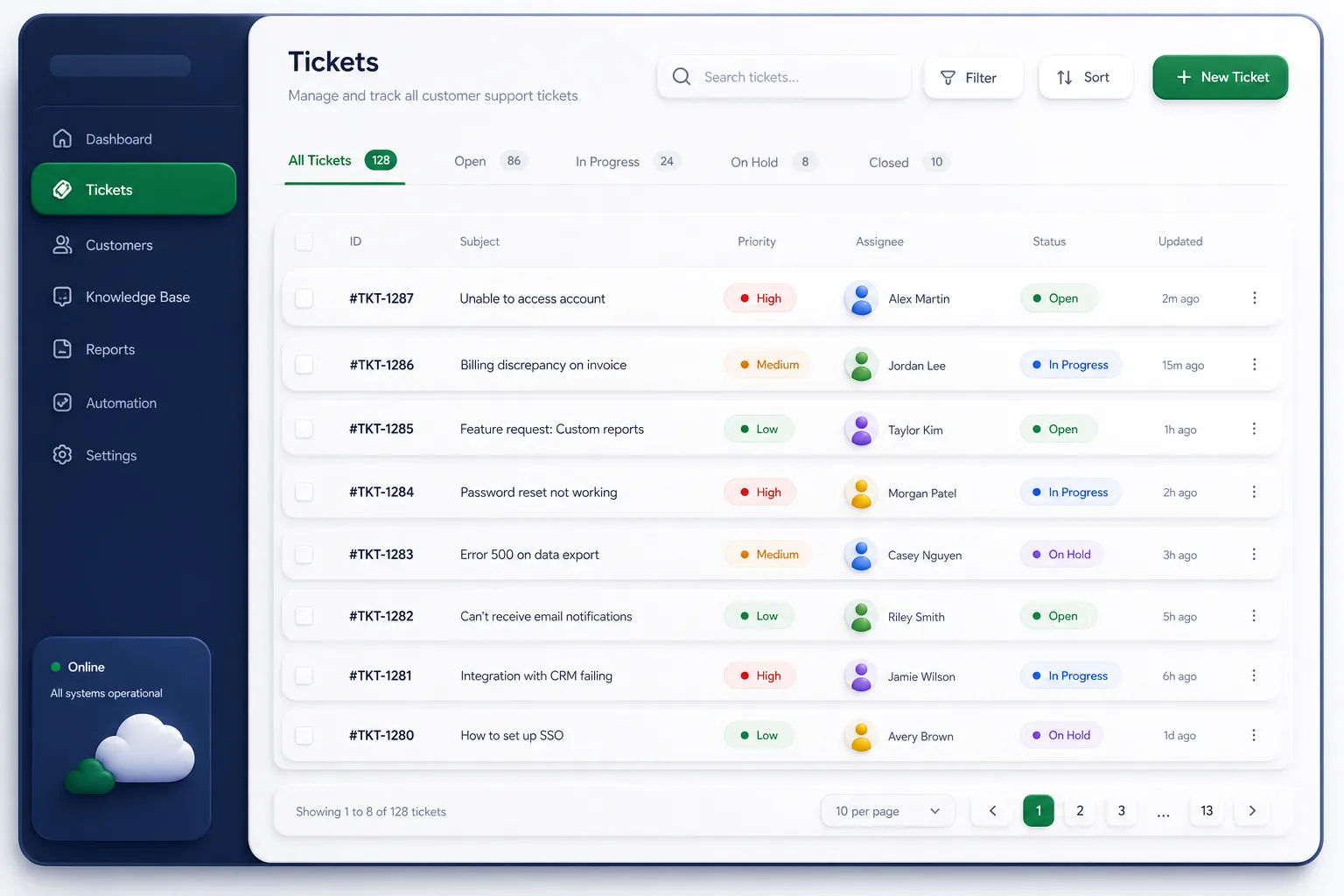
Task: Click the Tickets tag icon in sidebar
Action: click(x=62, y=189)
